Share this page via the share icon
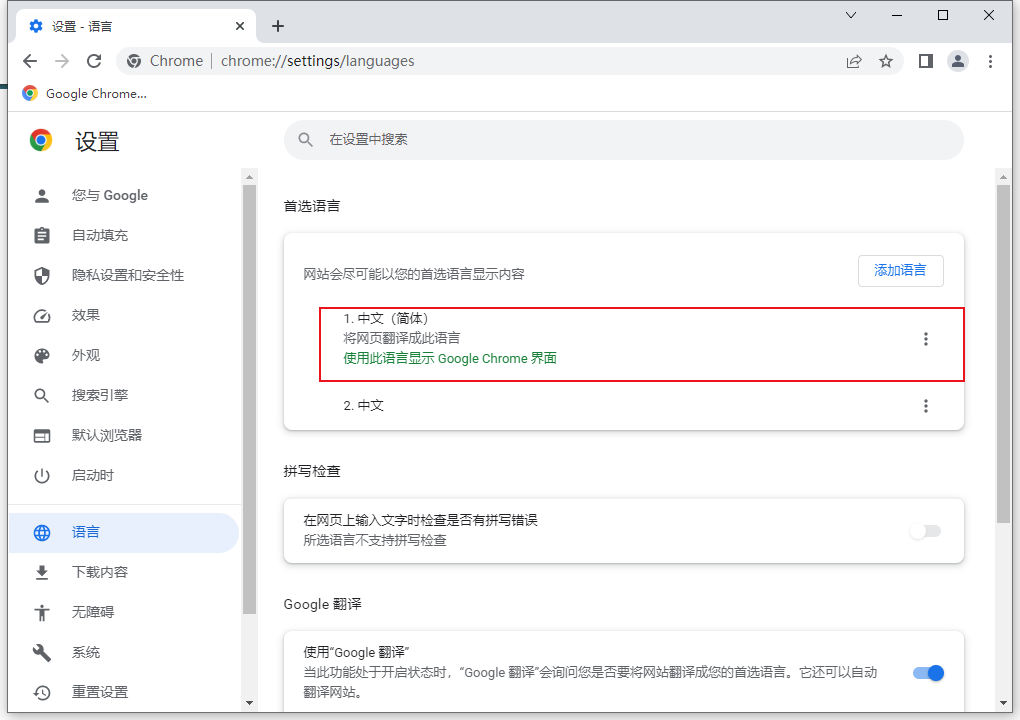1020x720 pixels. (x=853, y=61)
